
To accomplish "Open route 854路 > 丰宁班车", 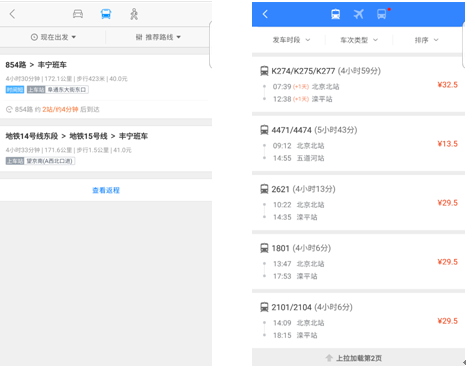I will click(106, 86).
